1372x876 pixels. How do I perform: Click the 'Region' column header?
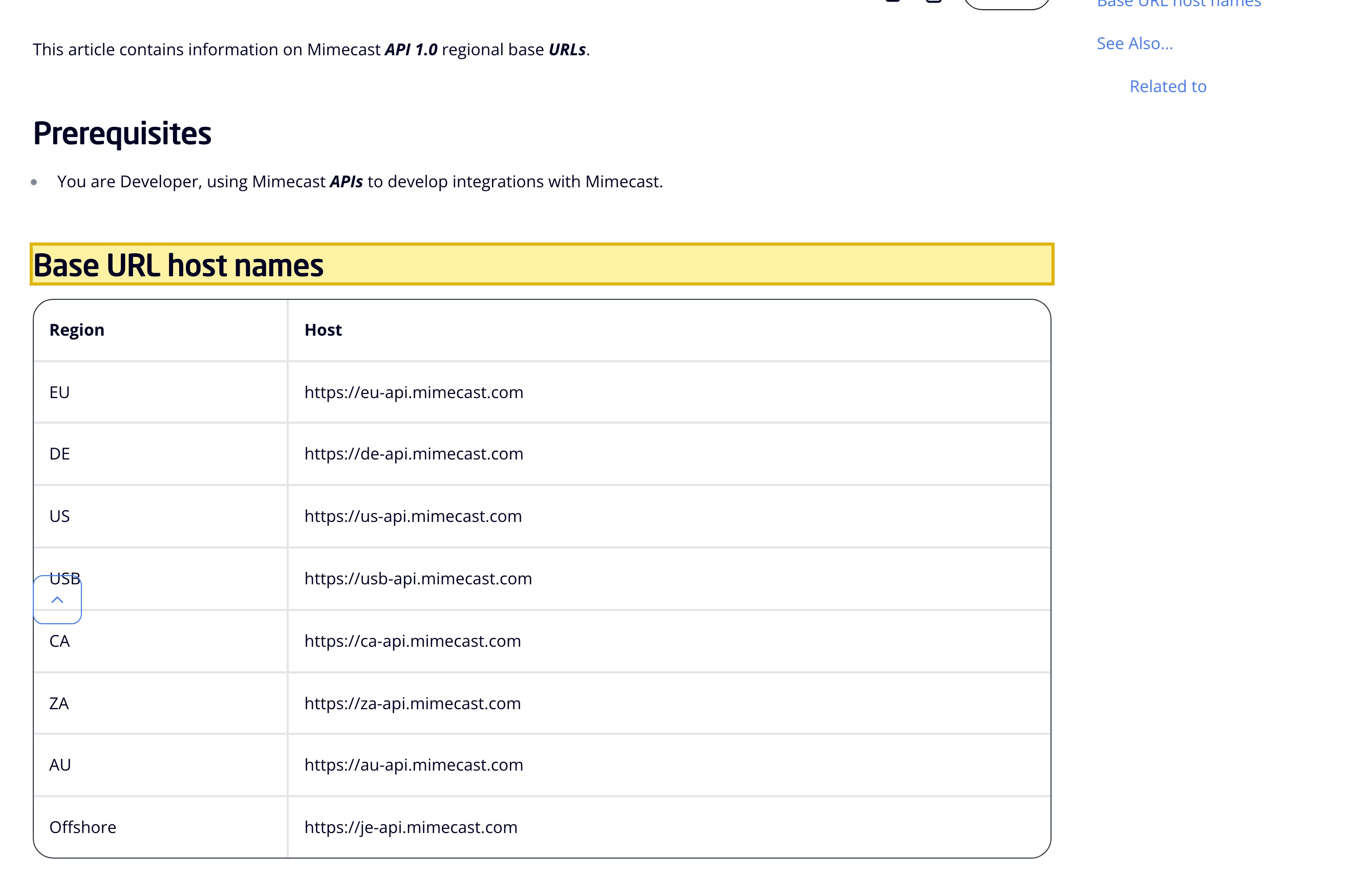coord(160,331)
